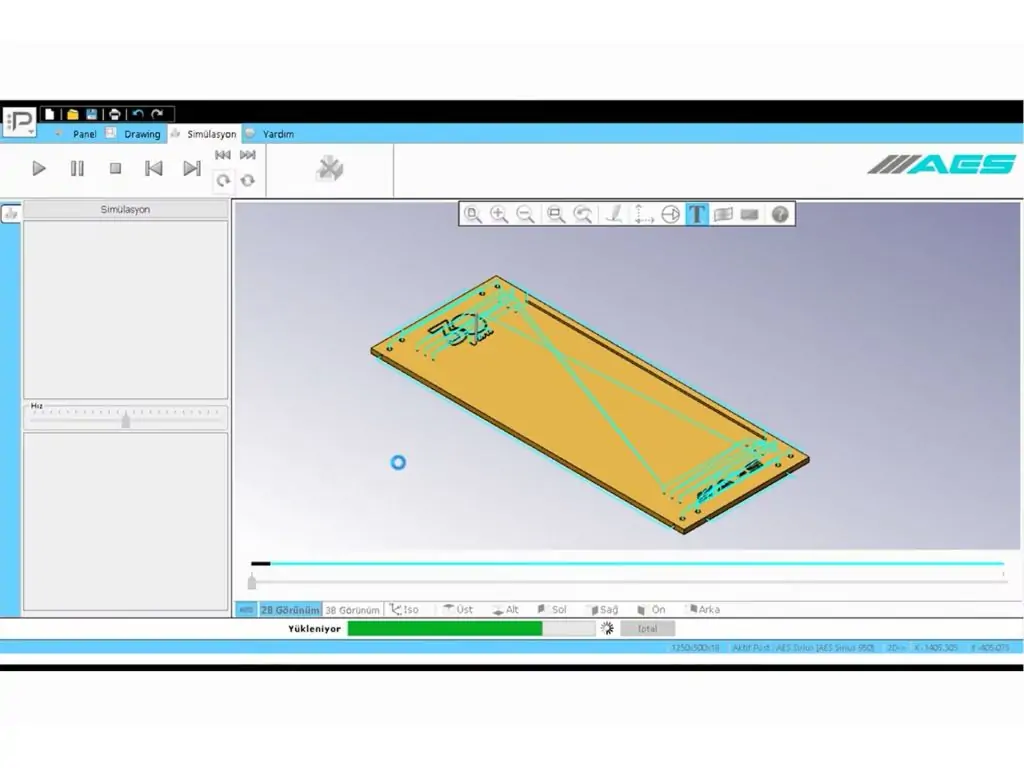Pause the running simulation
The height and width of the screenshot is (768, 1024).
coord(77,169)
